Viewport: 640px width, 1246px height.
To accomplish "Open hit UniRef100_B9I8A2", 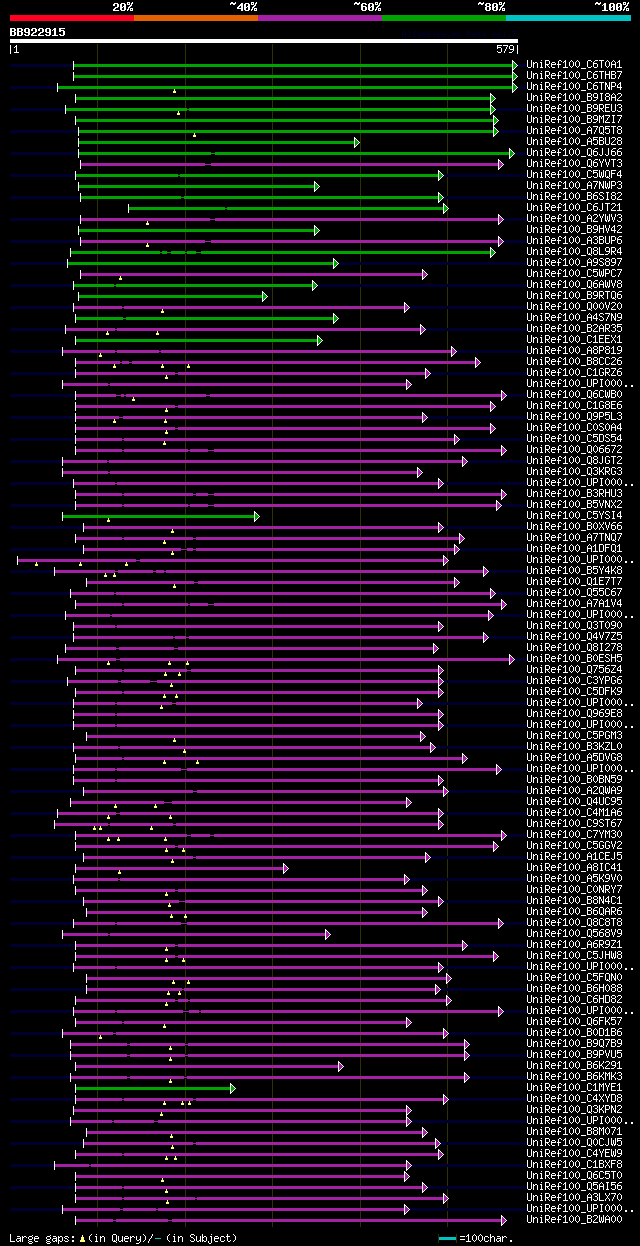I will [574, 97].
